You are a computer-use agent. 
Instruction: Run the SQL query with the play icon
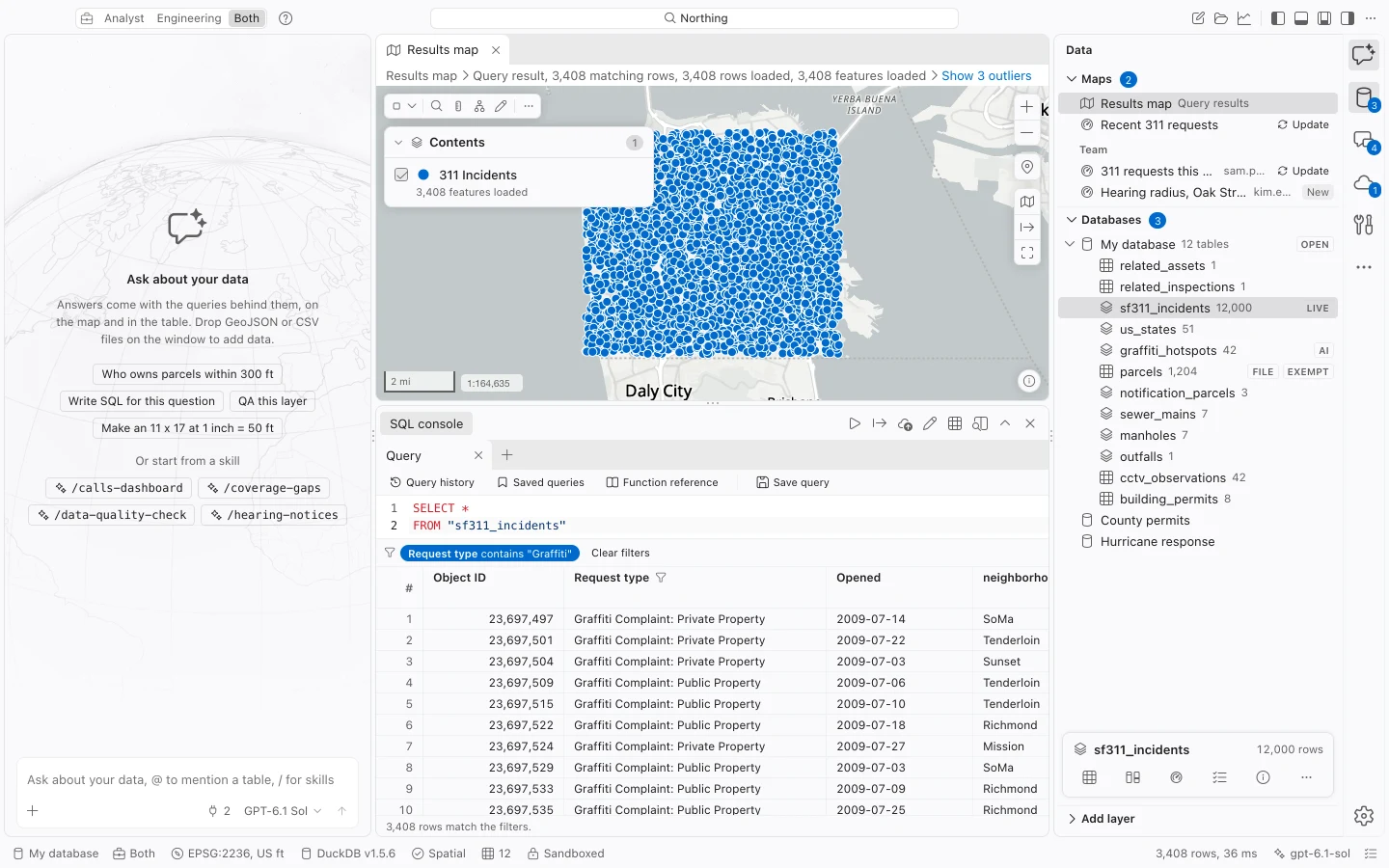(855, 423)
